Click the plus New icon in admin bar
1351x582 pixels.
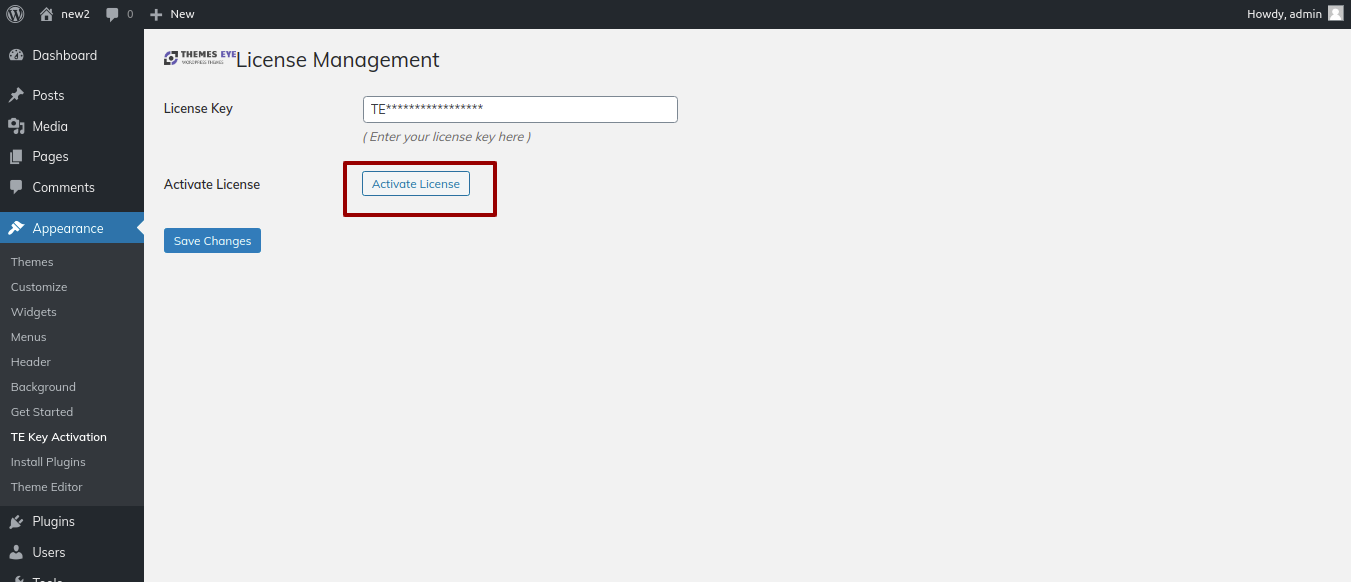click(156, 14)
